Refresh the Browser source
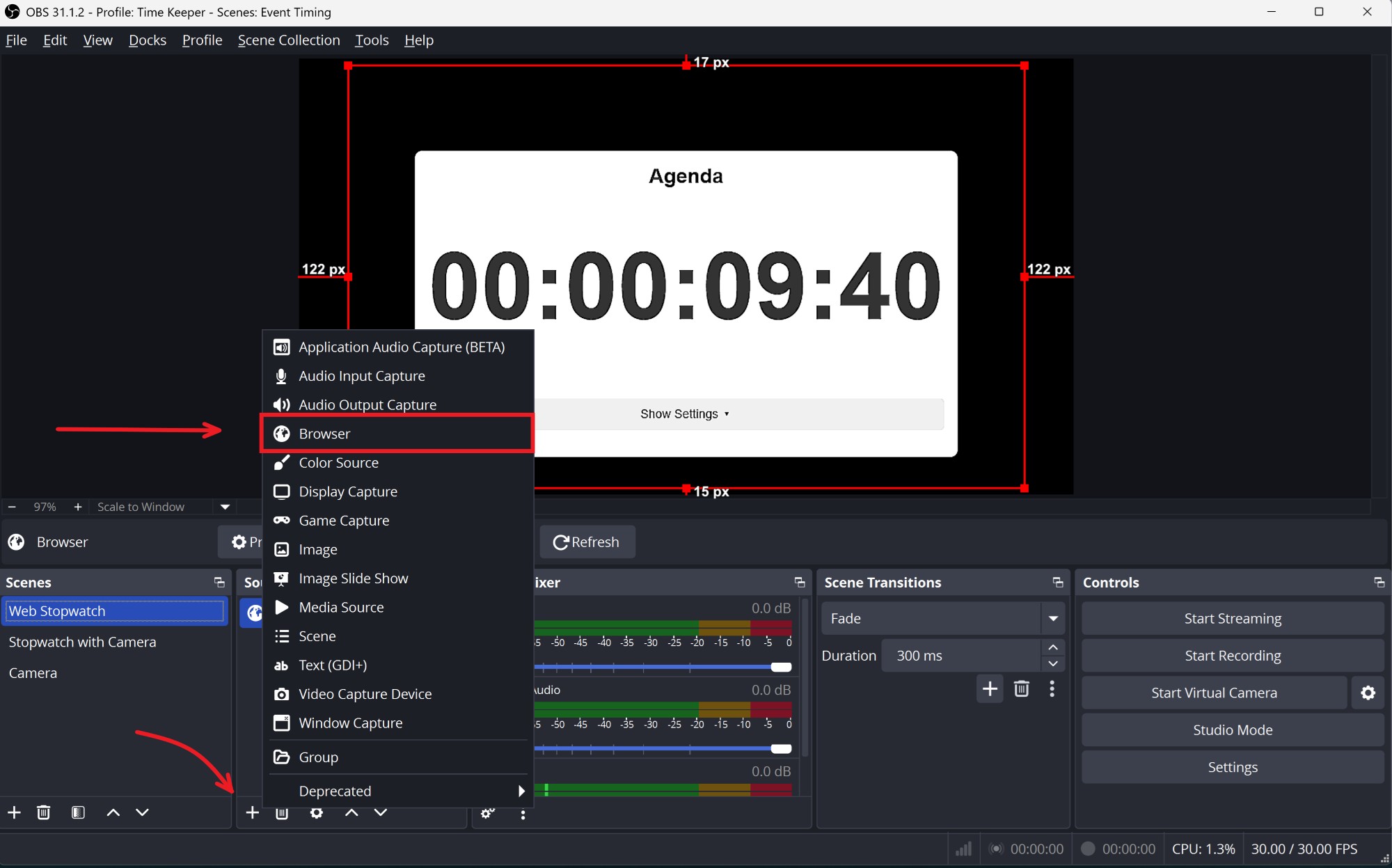This screenshot has width=1392, height=868. pyautogui.click(x=587, y=542)
